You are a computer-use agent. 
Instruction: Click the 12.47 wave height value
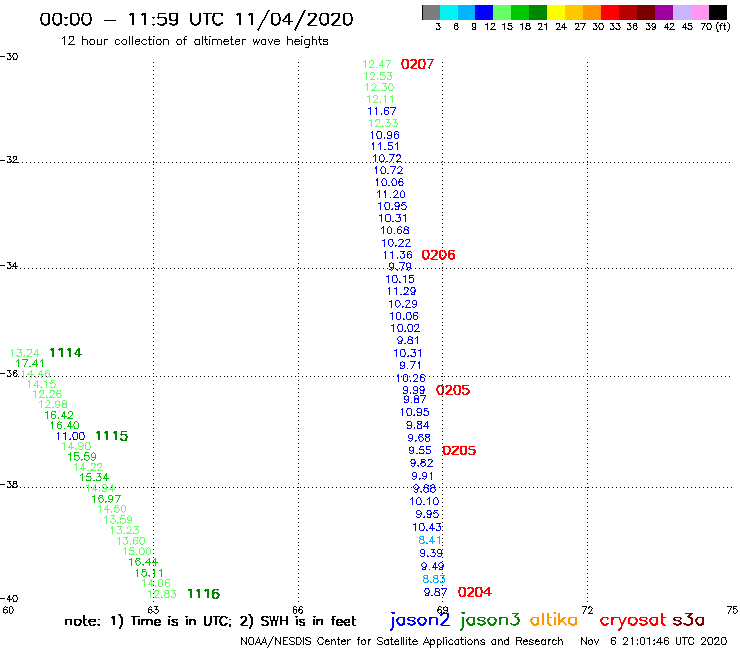point(377,64)
